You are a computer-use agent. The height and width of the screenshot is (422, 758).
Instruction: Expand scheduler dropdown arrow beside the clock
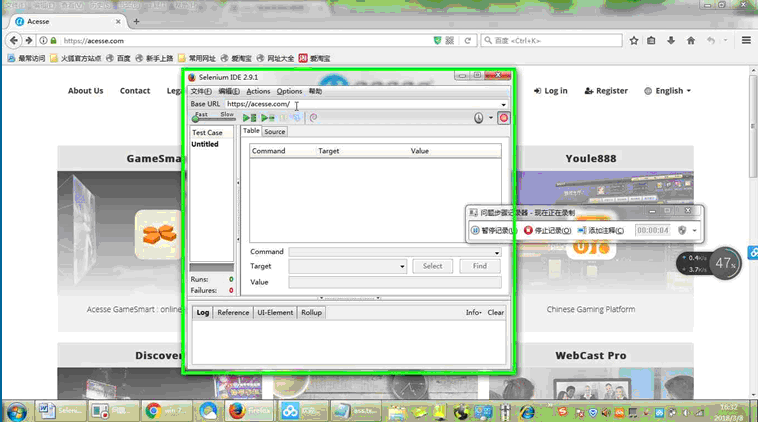point(491,118)
